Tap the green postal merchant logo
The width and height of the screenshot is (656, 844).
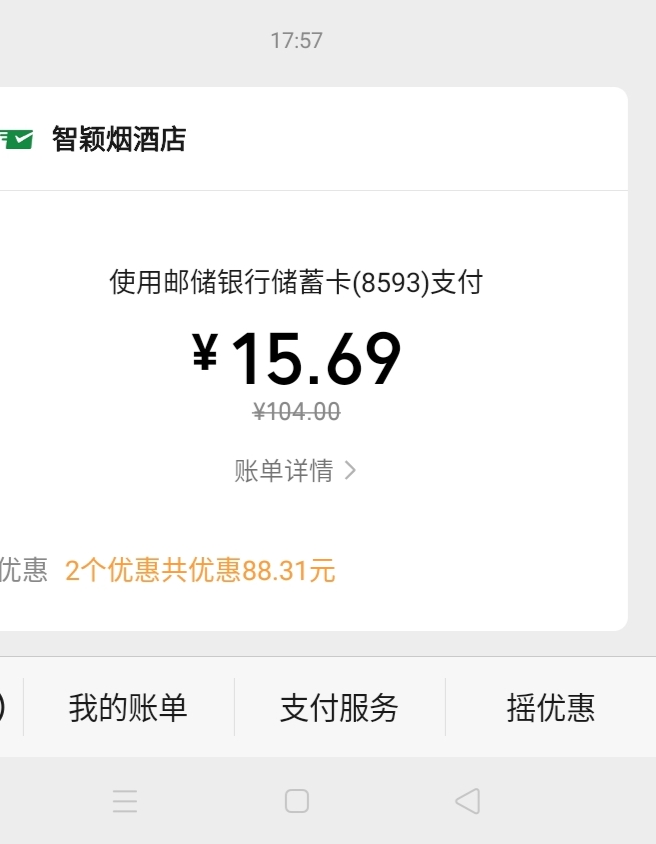click(x=16, y=139)
